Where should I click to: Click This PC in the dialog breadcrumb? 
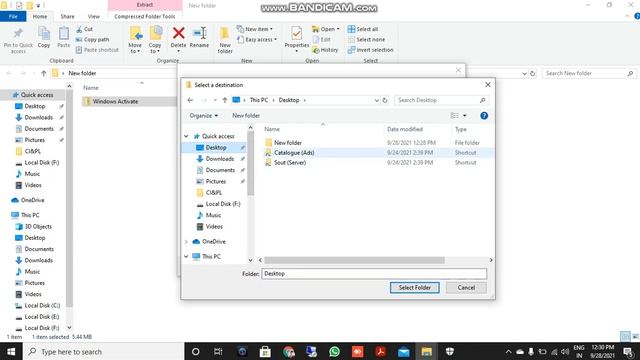259,100
